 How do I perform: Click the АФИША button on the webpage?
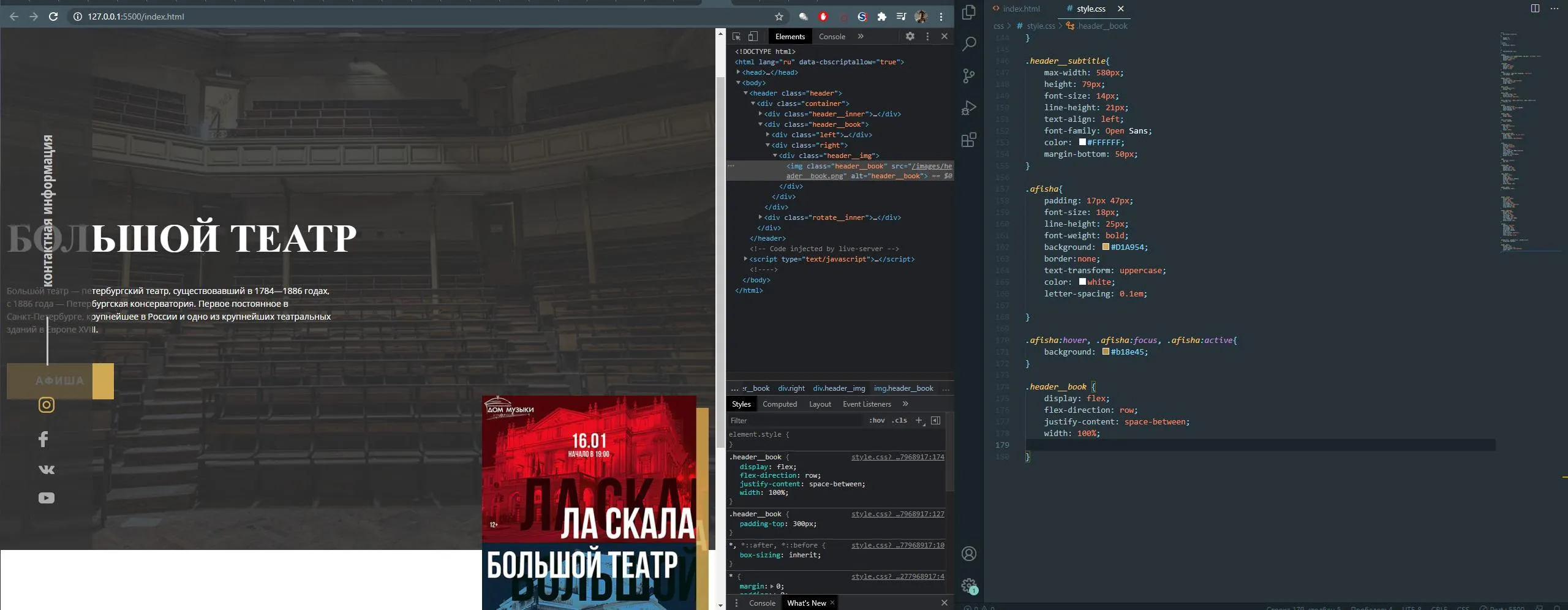click(x=60, y=381)
